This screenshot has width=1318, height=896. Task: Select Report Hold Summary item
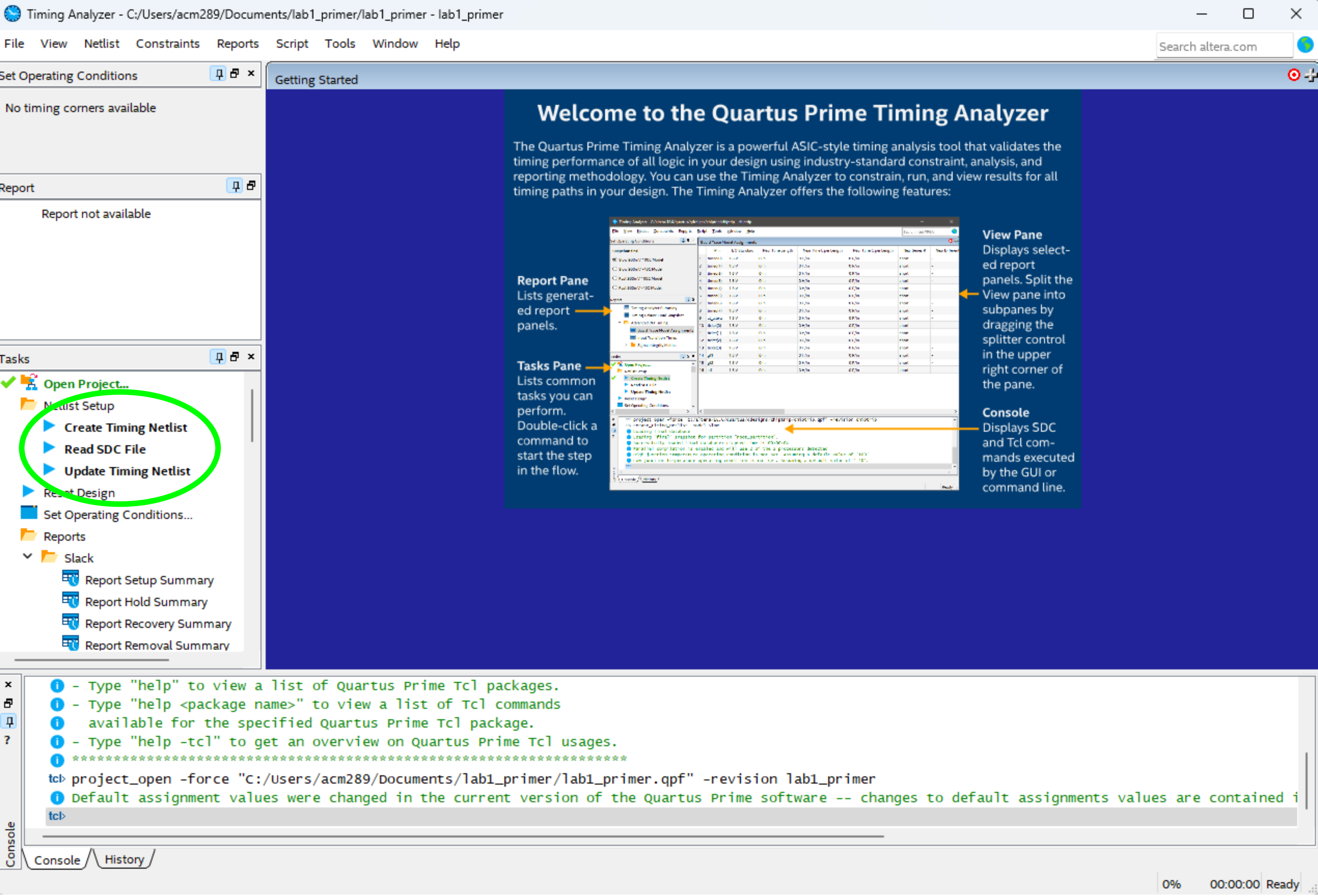146,602
